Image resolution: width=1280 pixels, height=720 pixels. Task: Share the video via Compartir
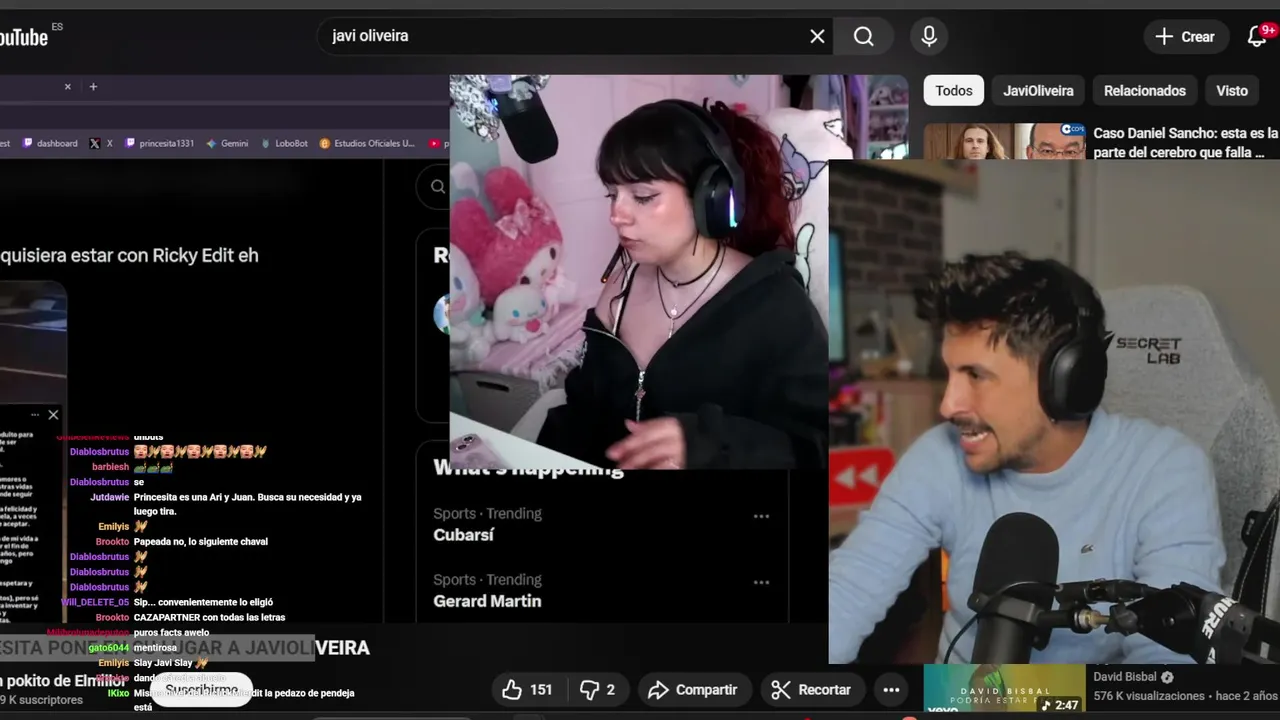(x=692, y=690)
